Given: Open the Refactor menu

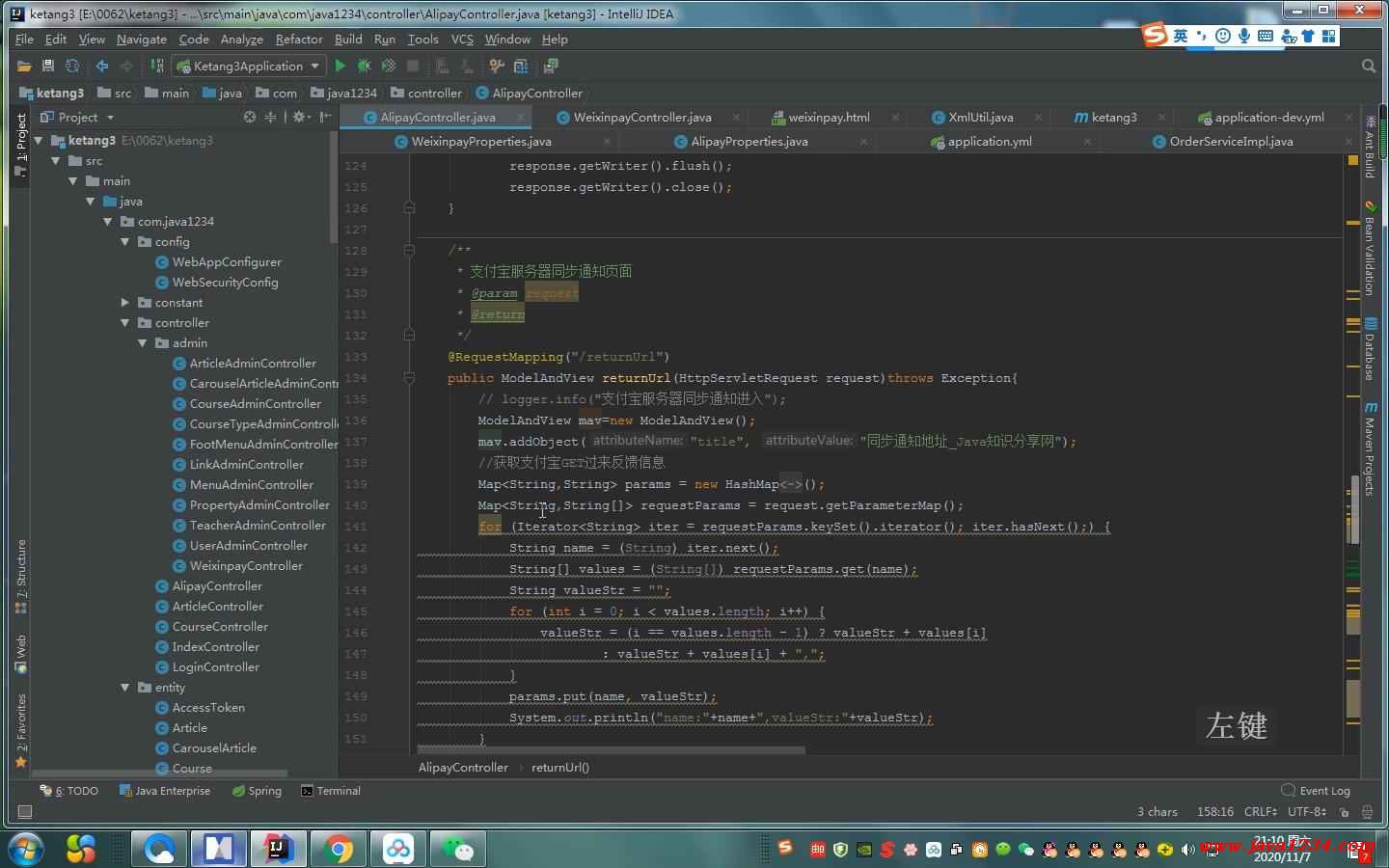Looking at the screenshot, I should tap(299, 39).
